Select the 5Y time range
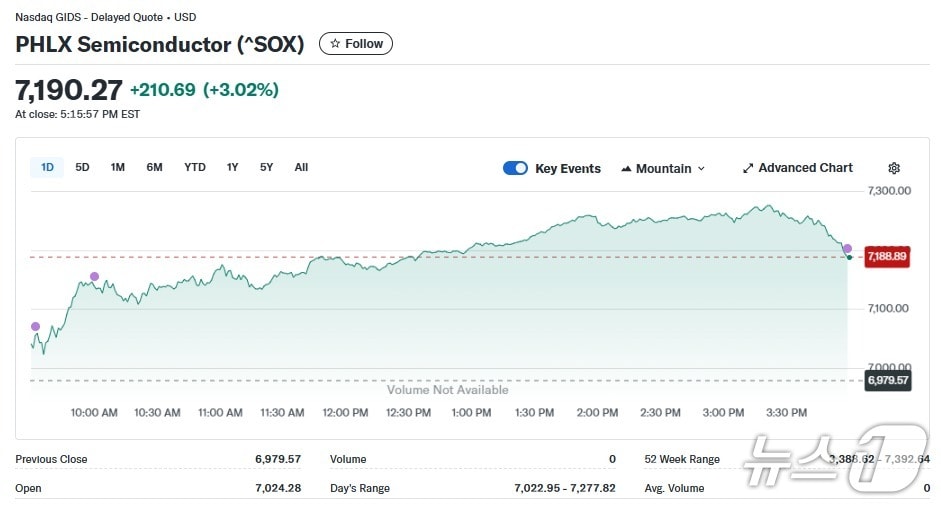Screen dimensions: 941x506 point(266,167)
